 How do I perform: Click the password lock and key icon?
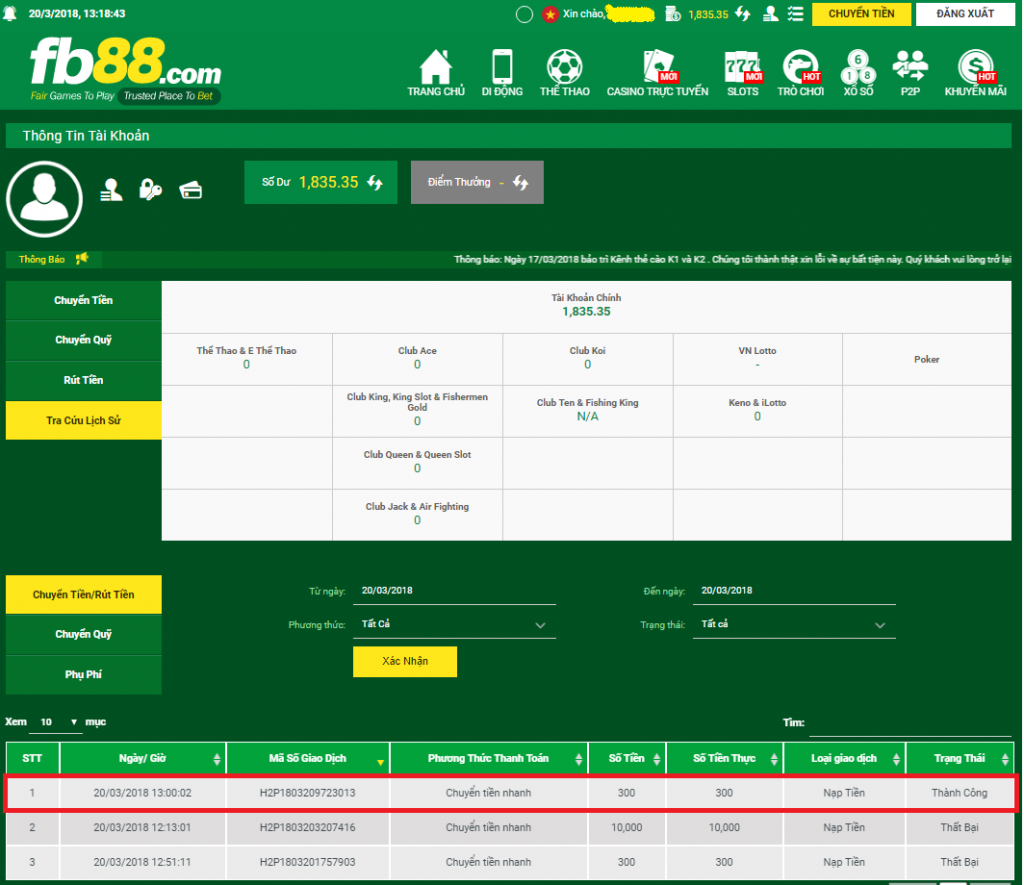(x=150, y=190)
